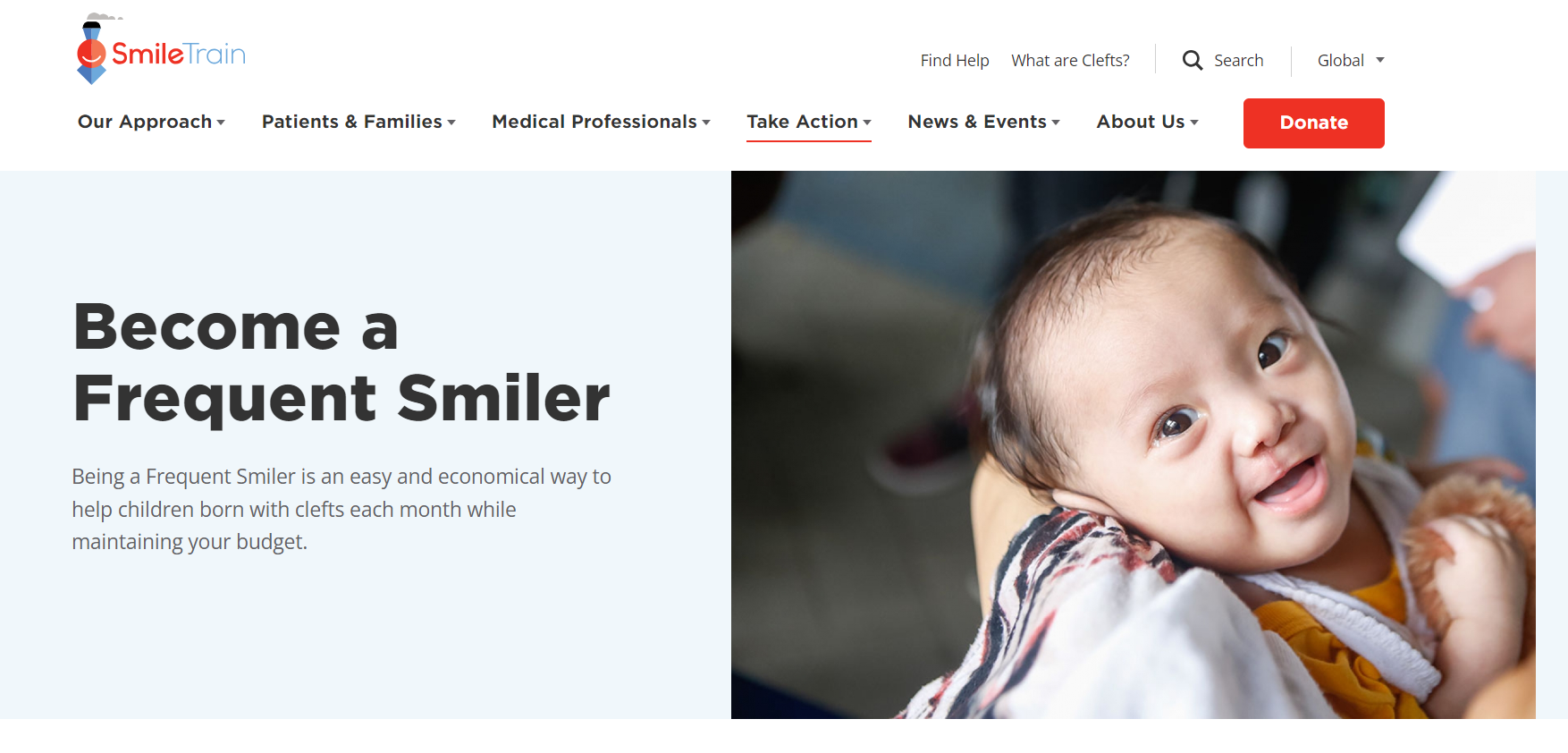The image size is (1568, 753).
Task: Select the Global region text
Action: 1340,60
